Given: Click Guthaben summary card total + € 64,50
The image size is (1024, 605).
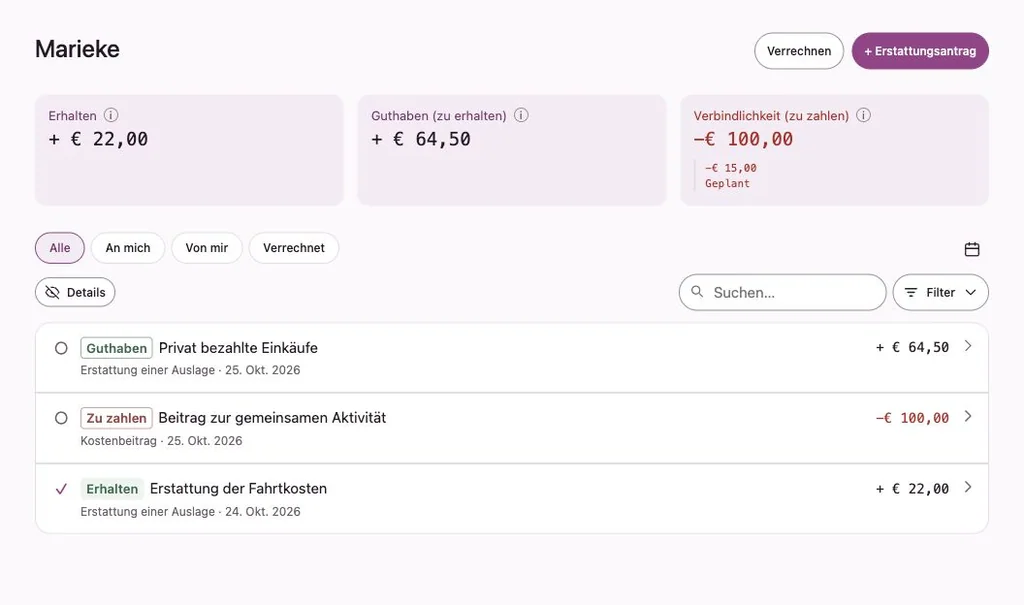Looking at the screenshot, I should coord(421,139).
